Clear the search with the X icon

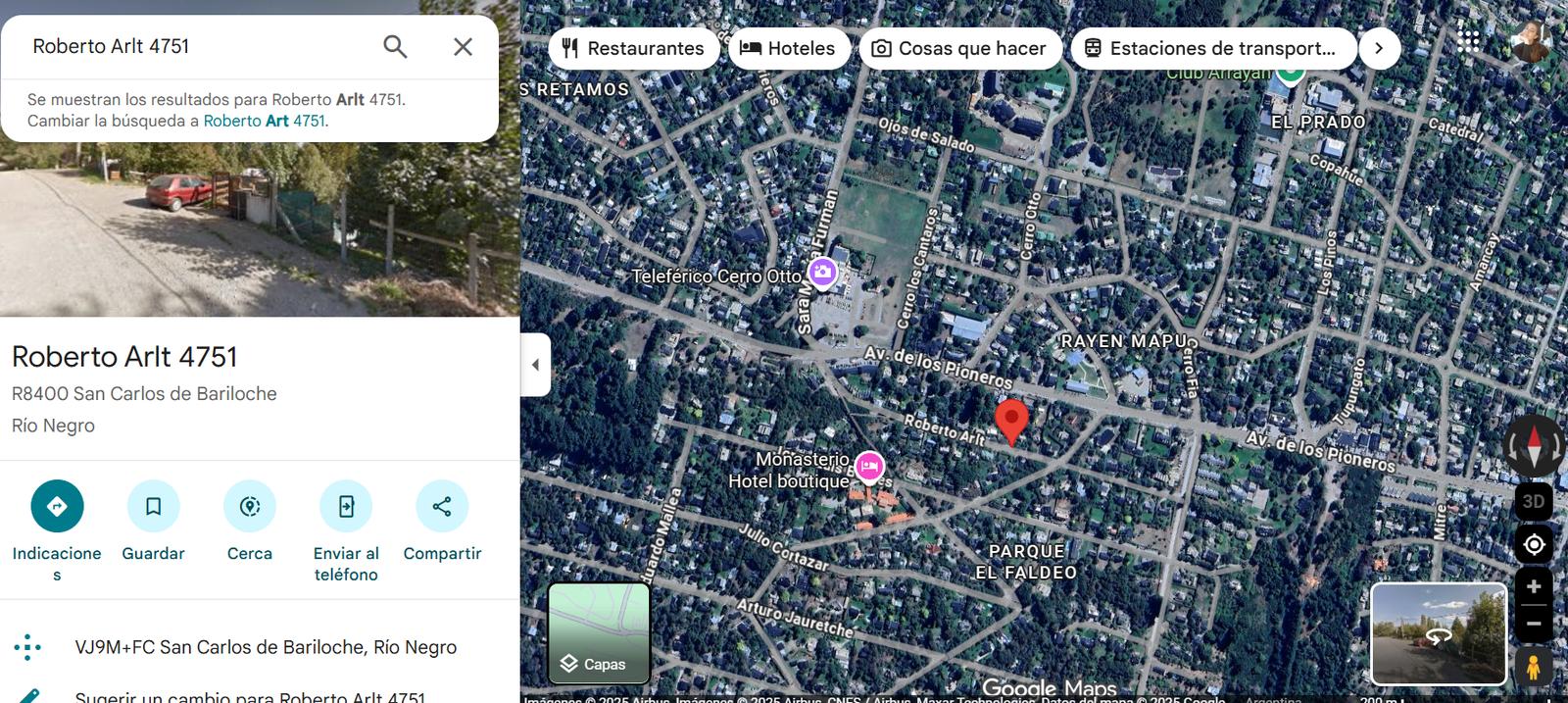(x=463, y=46)
